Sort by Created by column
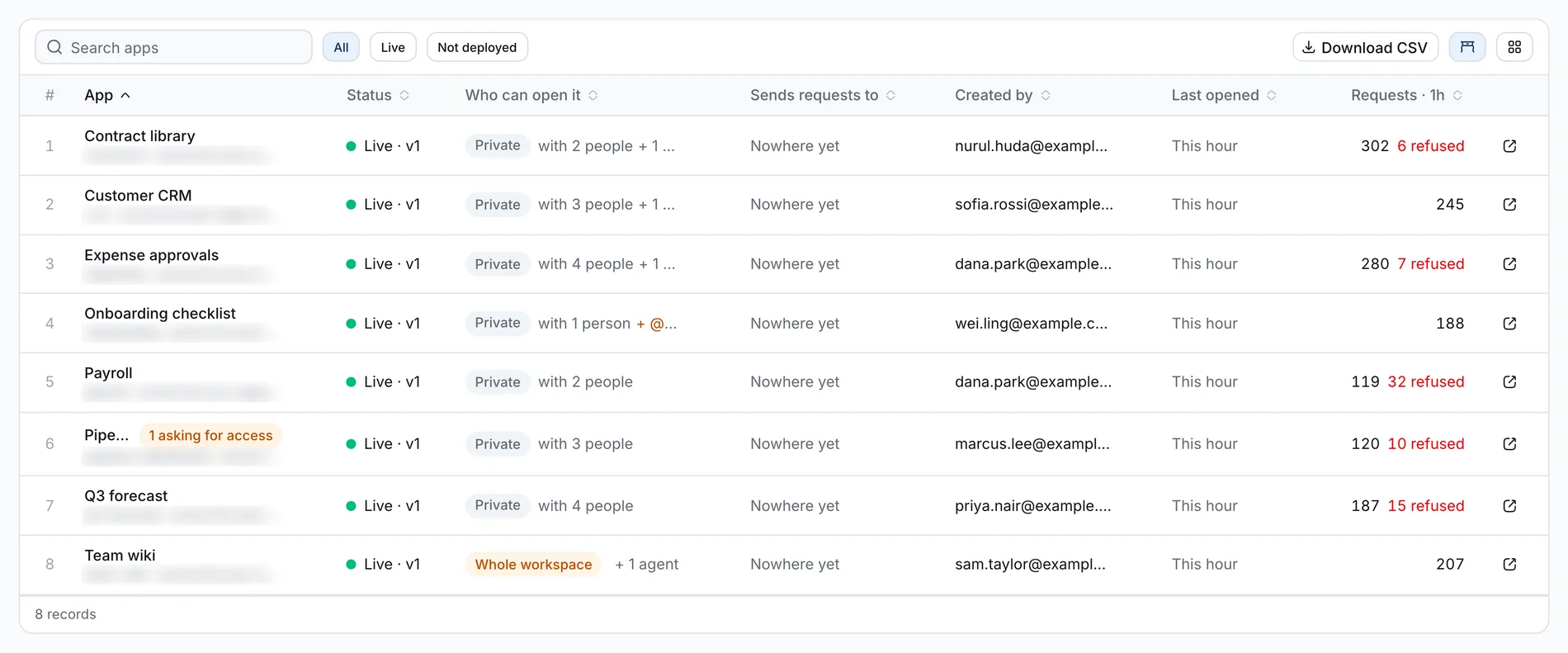Image resolution: width=1568 pixels, height=653 pixels. [1003, 95]
